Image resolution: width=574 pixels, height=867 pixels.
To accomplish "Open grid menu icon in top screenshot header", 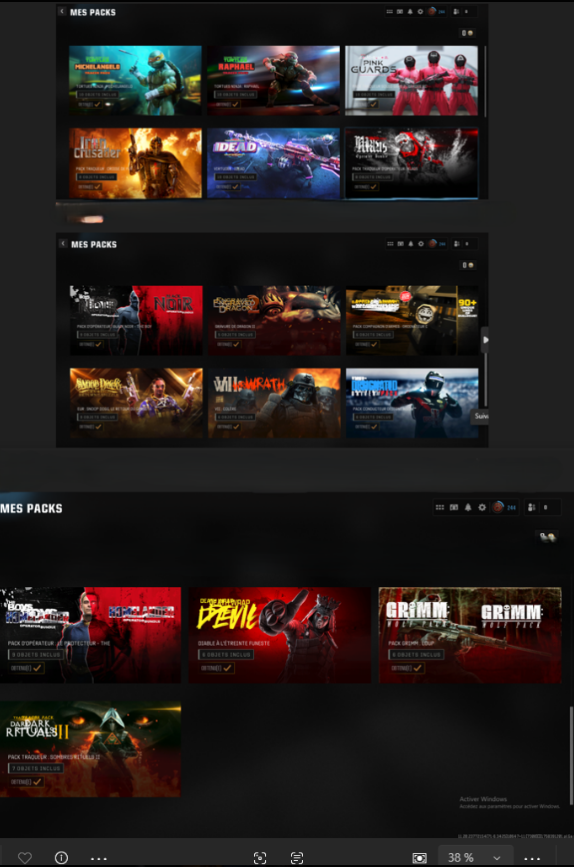I will pyautogui.click(x=390, y=11).
